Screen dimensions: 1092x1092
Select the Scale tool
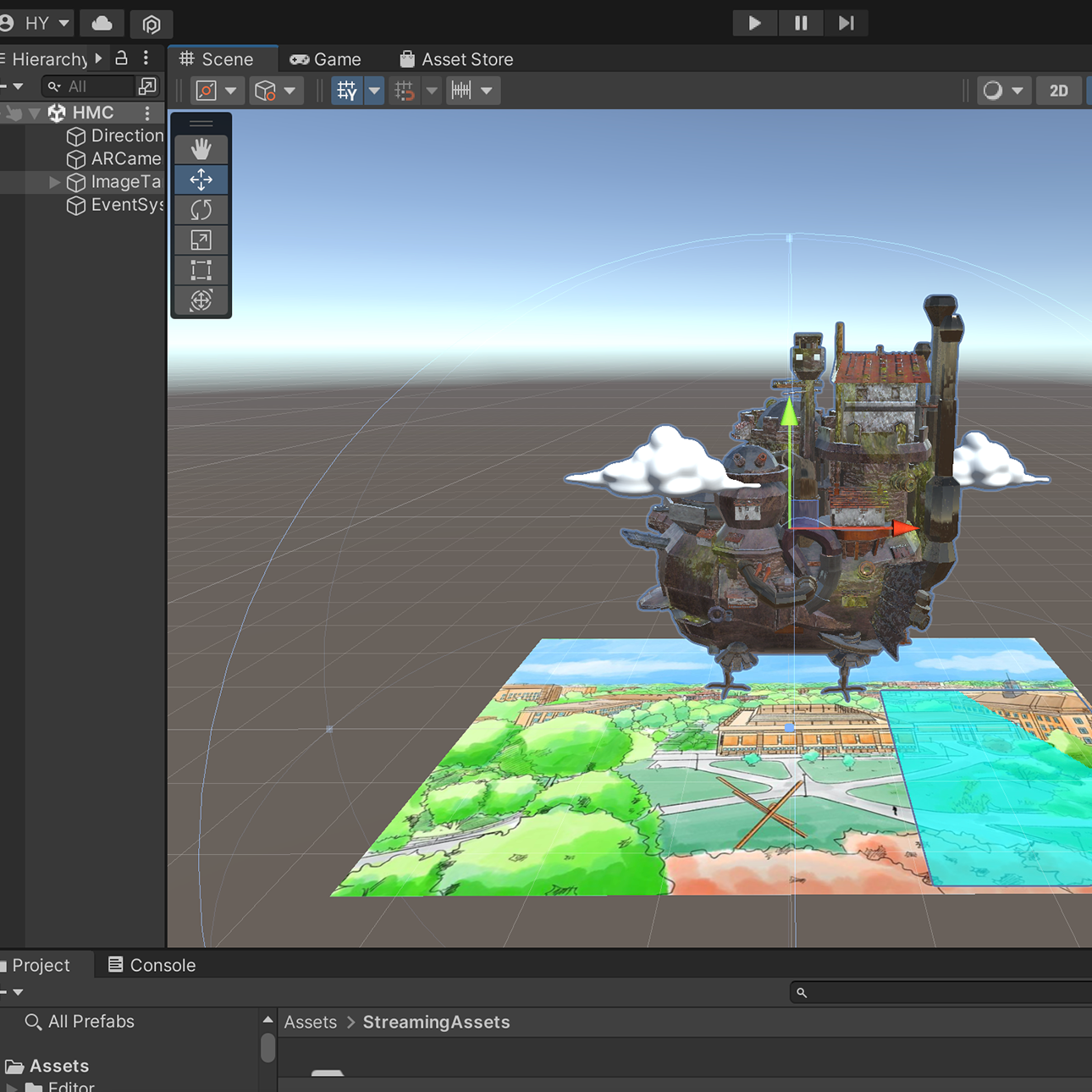click(201, 240)
